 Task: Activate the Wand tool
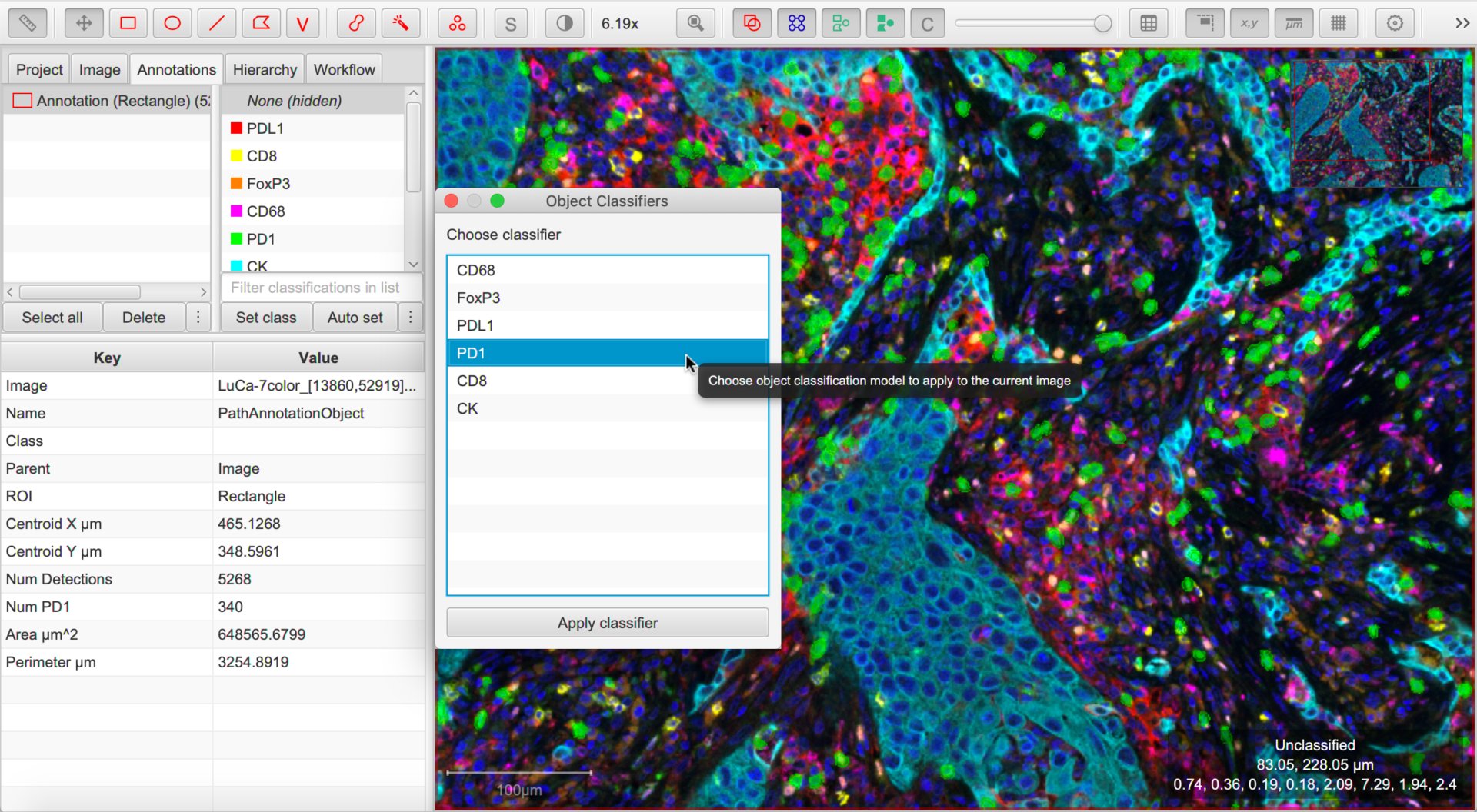pyautogui.click(x=400, y=23)
